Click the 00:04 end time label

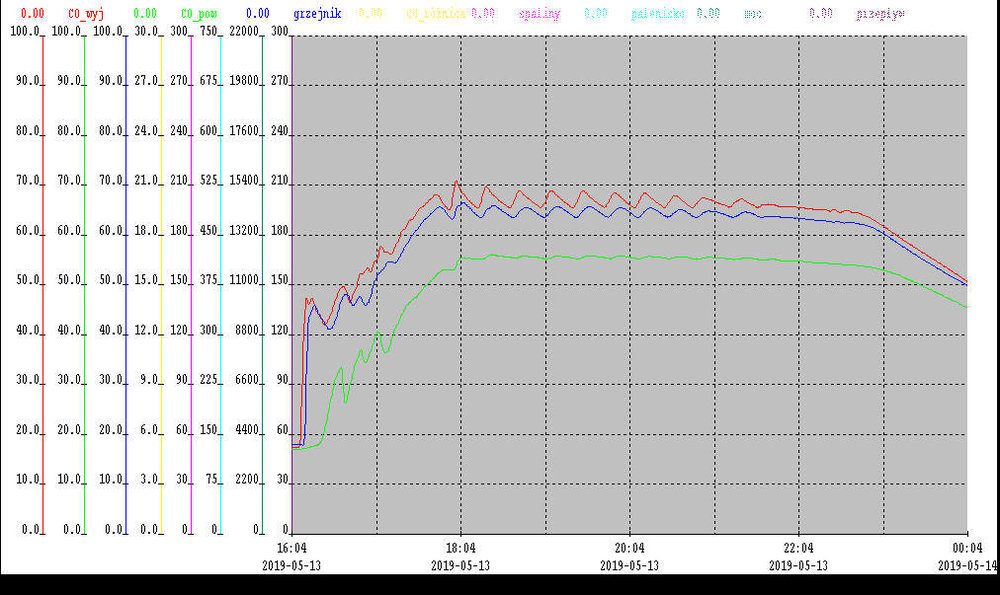[x=967, y=548]
